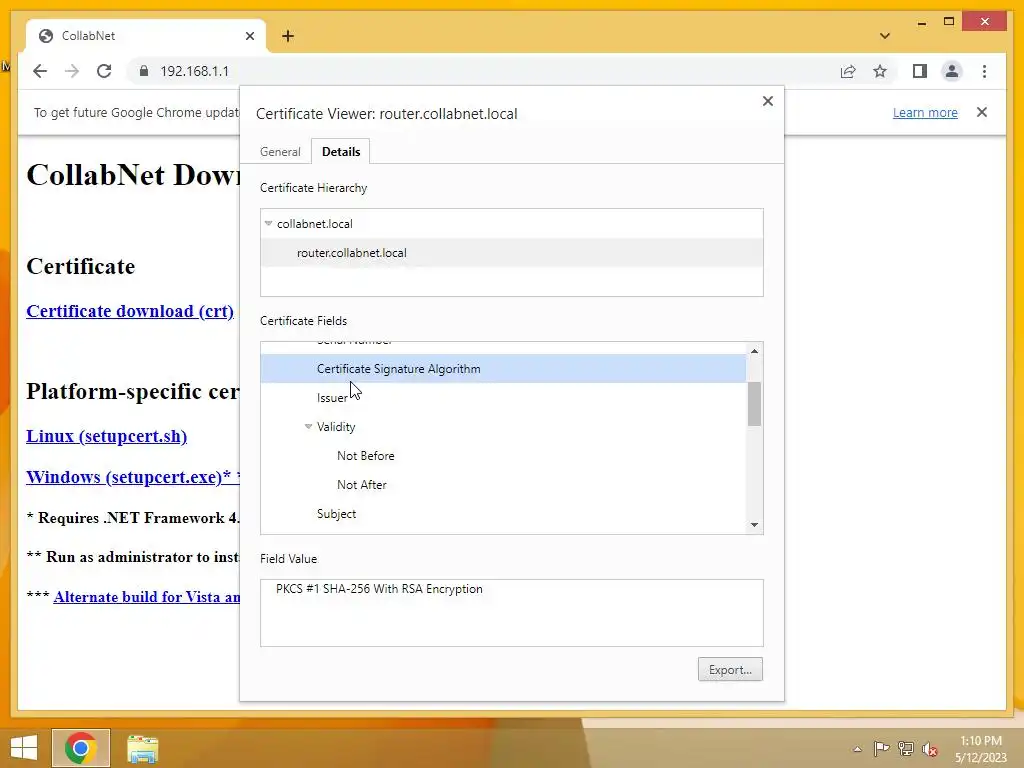Open the Certificate download (crt) link

[x=130, y=311]
